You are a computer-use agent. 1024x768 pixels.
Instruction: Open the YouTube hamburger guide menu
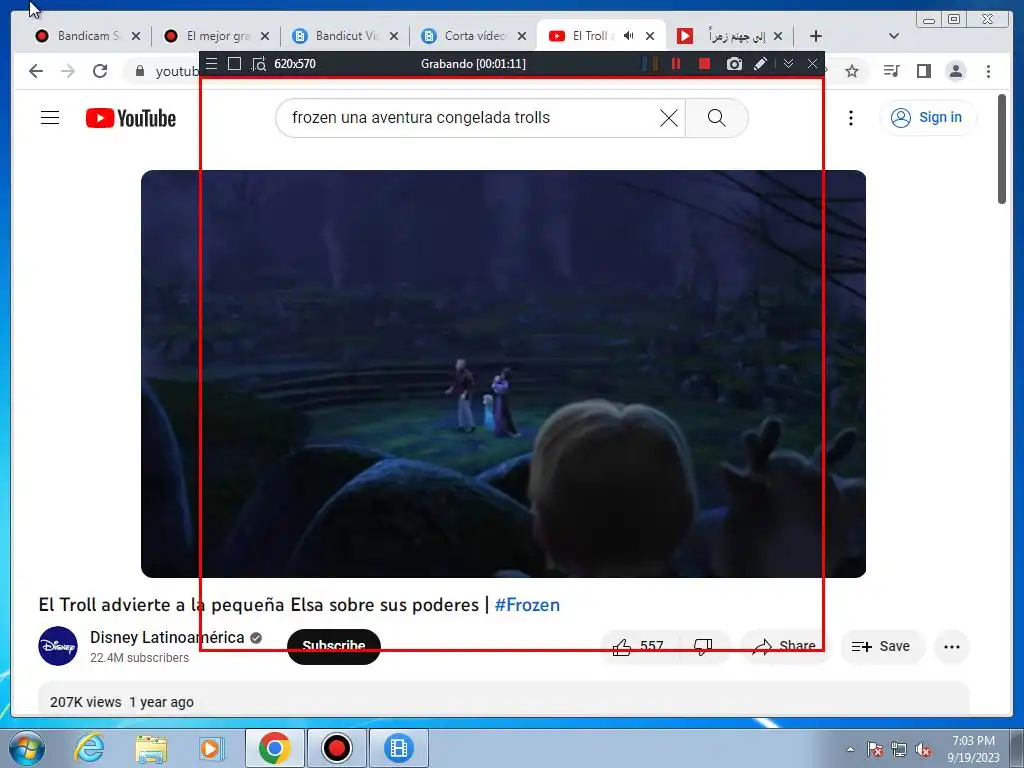pyautogui.click(x=50, y=118)
